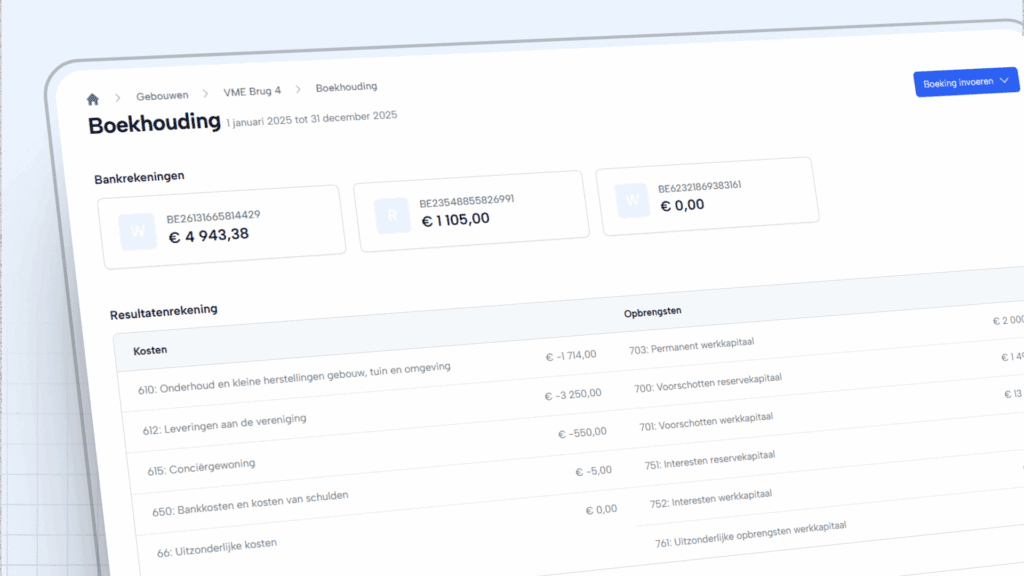This screenshot has width=1024, height=576.
Task: Open the VME Brug 4 breadcrumb
Action: [x=252, y=91]
